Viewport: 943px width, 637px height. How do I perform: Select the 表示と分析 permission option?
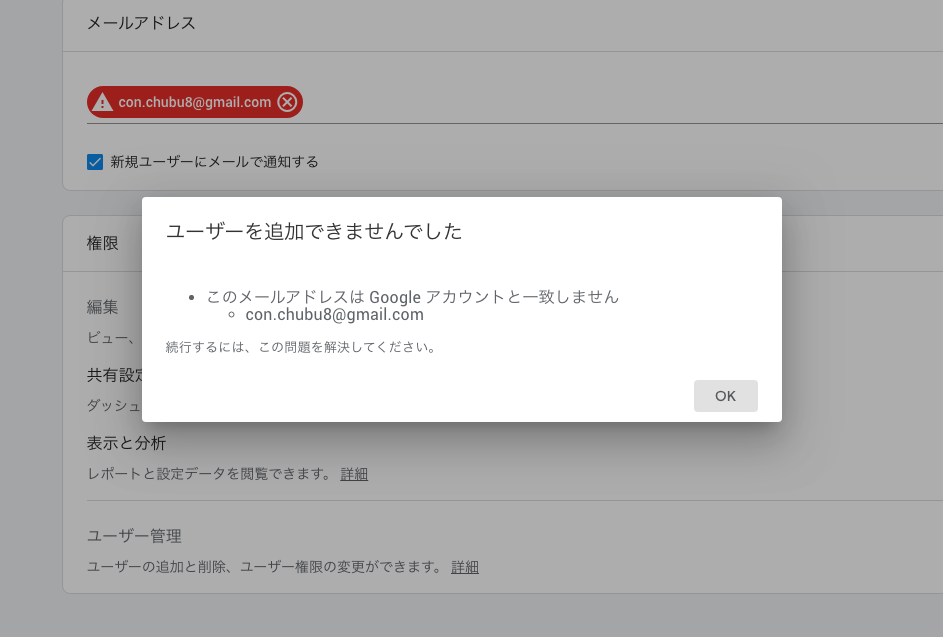[127, 443]
